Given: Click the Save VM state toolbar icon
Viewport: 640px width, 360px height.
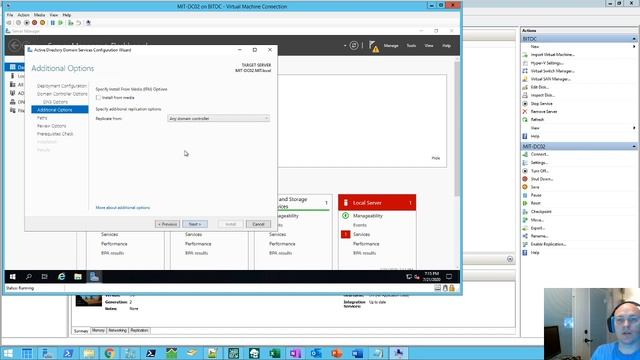Looking at the screenshot, I should pyautogui.click(x=42, y=23).
